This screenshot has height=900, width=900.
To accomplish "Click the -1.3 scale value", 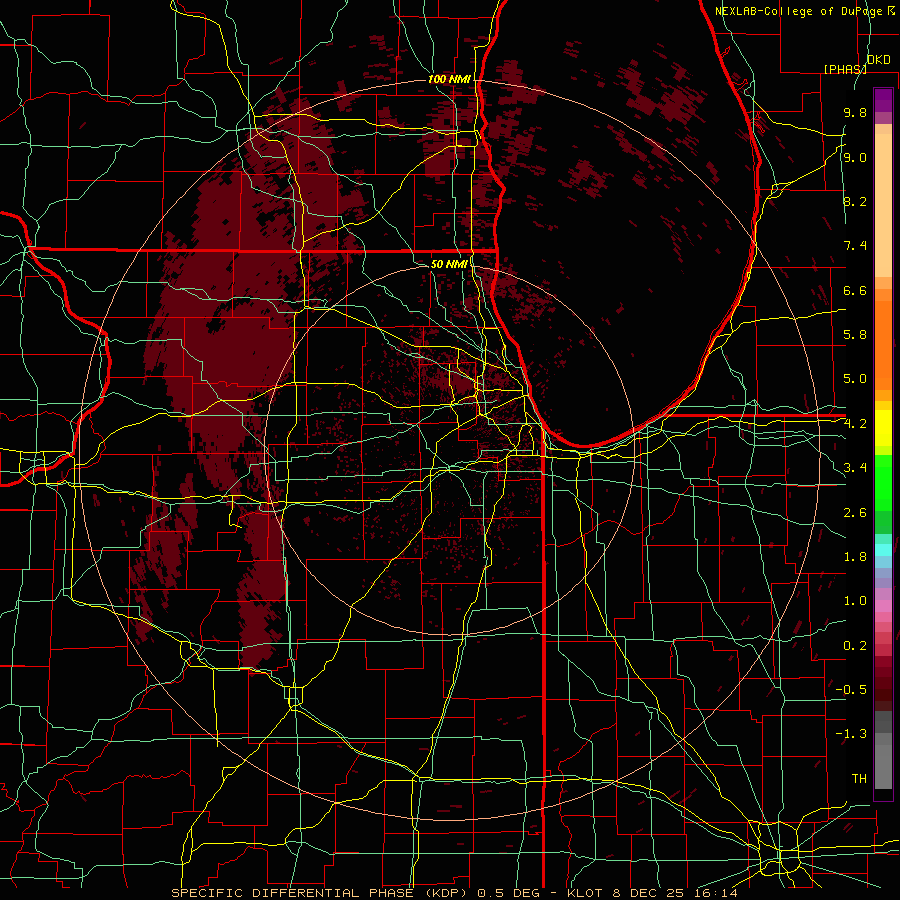I will pos(851,734).
